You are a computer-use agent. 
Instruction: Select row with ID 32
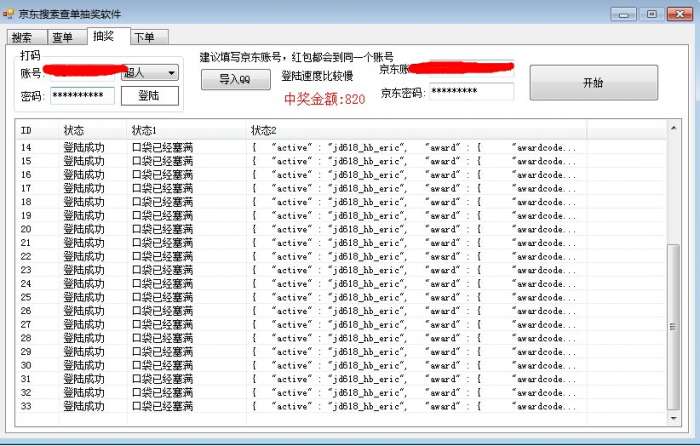pos(341,392)
